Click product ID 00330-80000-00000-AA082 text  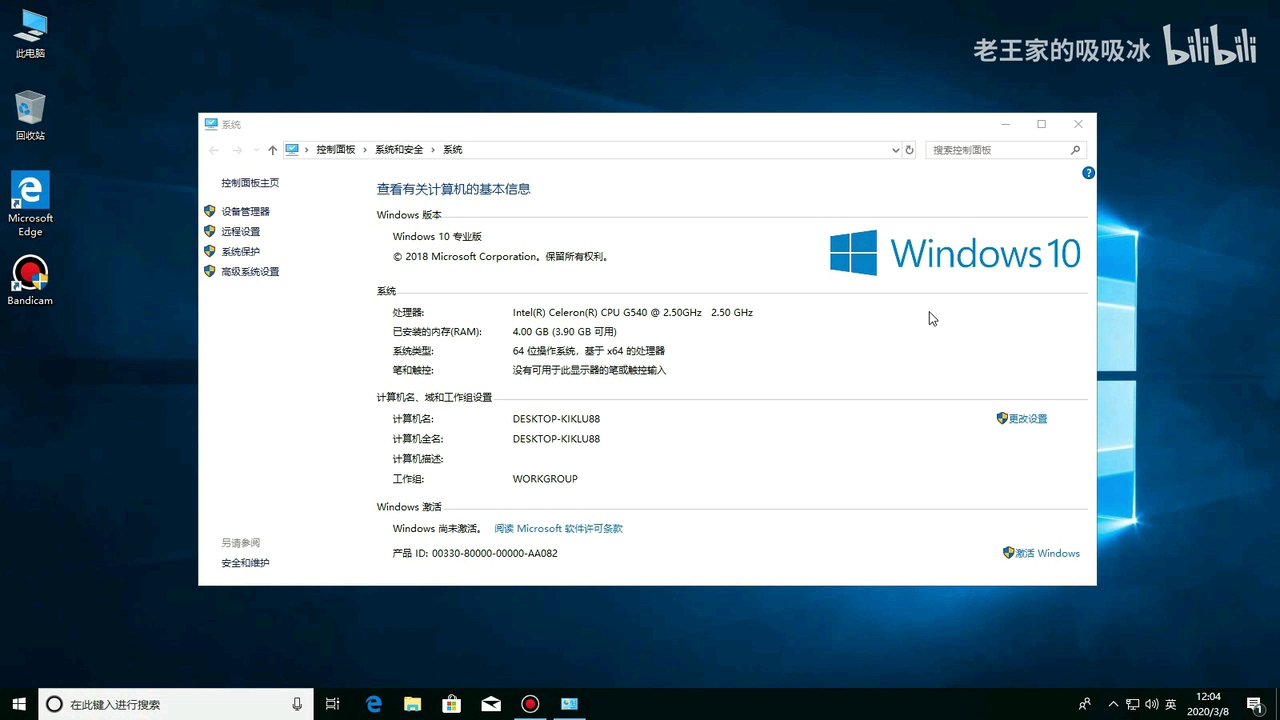pyautogui.click(x=495, y=553)
